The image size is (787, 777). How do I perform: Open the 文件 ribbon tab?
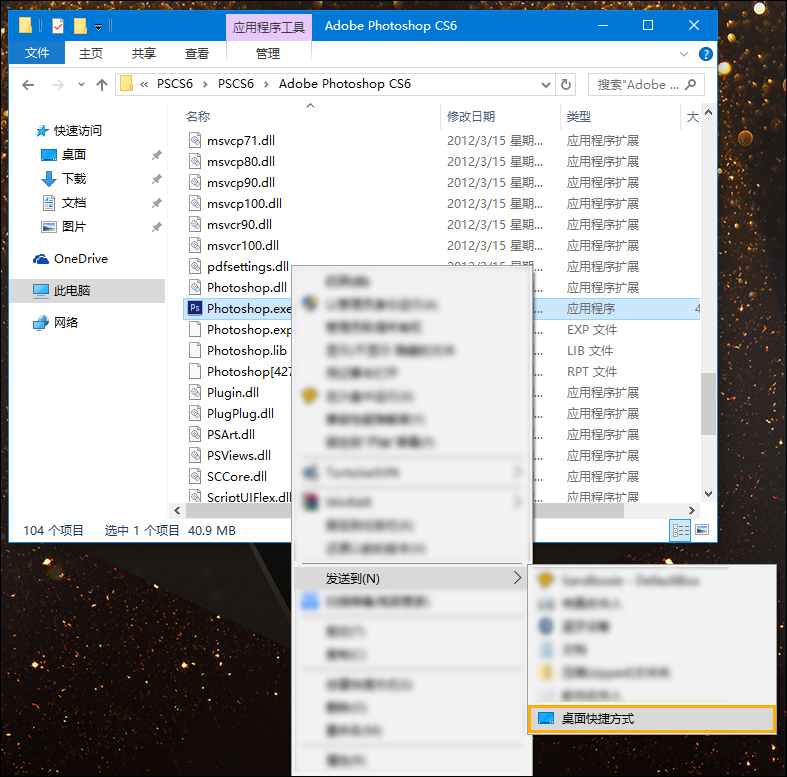pyautogui.click(x=37, y=53)
